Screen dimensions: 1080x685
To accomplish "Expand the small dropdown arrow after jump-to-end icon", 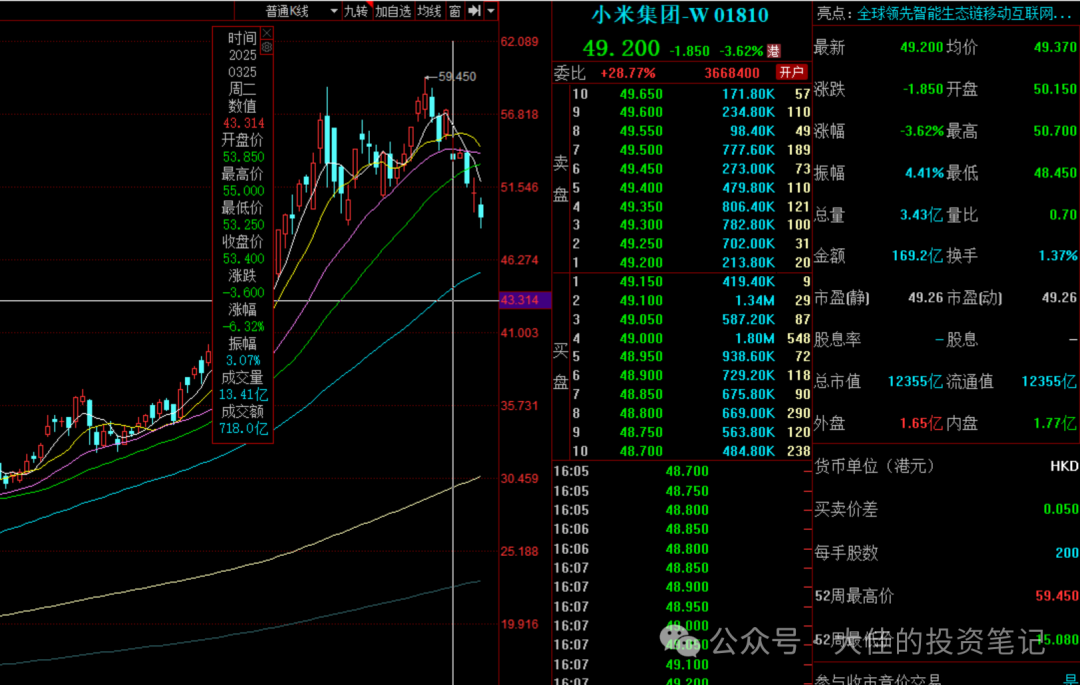I will (x=491, y=11).
